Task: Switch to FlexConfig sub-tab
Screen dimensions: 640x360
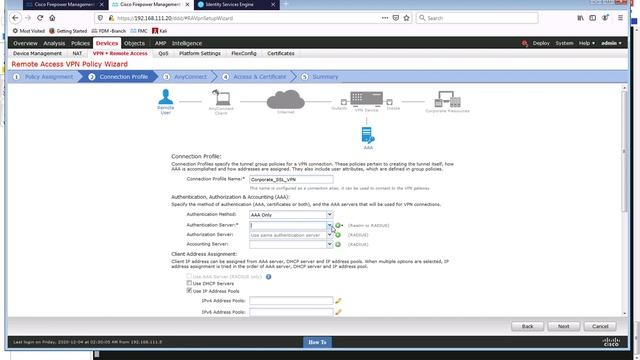Action: 244,53
